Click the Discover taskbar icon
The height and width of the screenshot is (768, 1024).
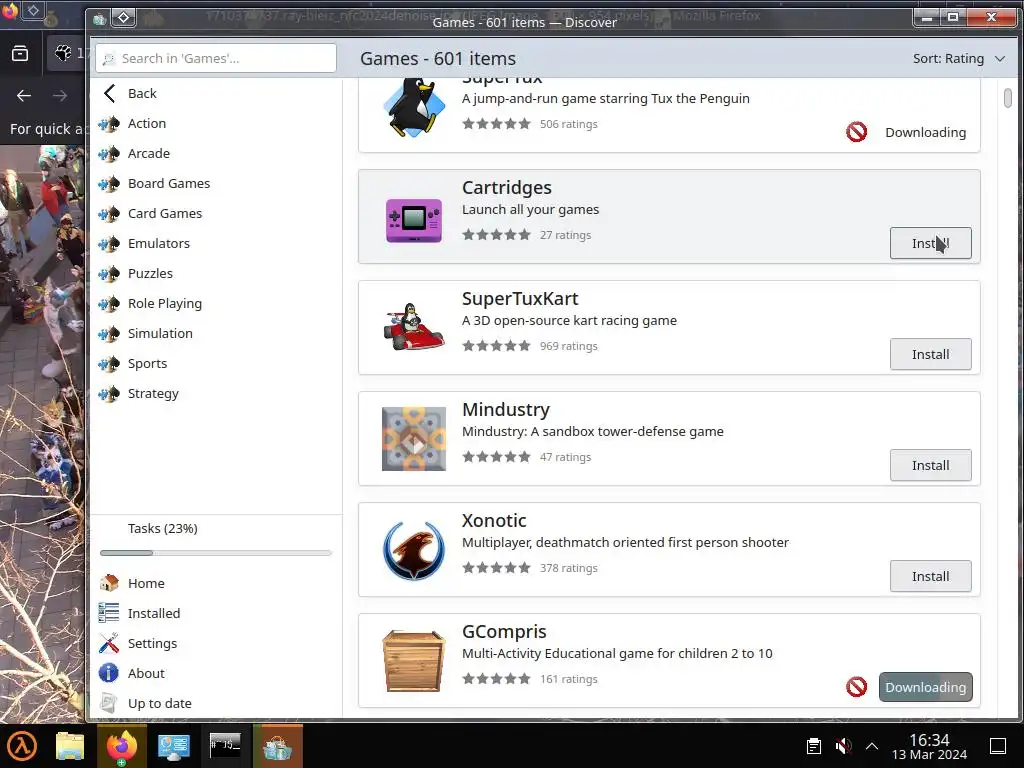tap(278, 746)
